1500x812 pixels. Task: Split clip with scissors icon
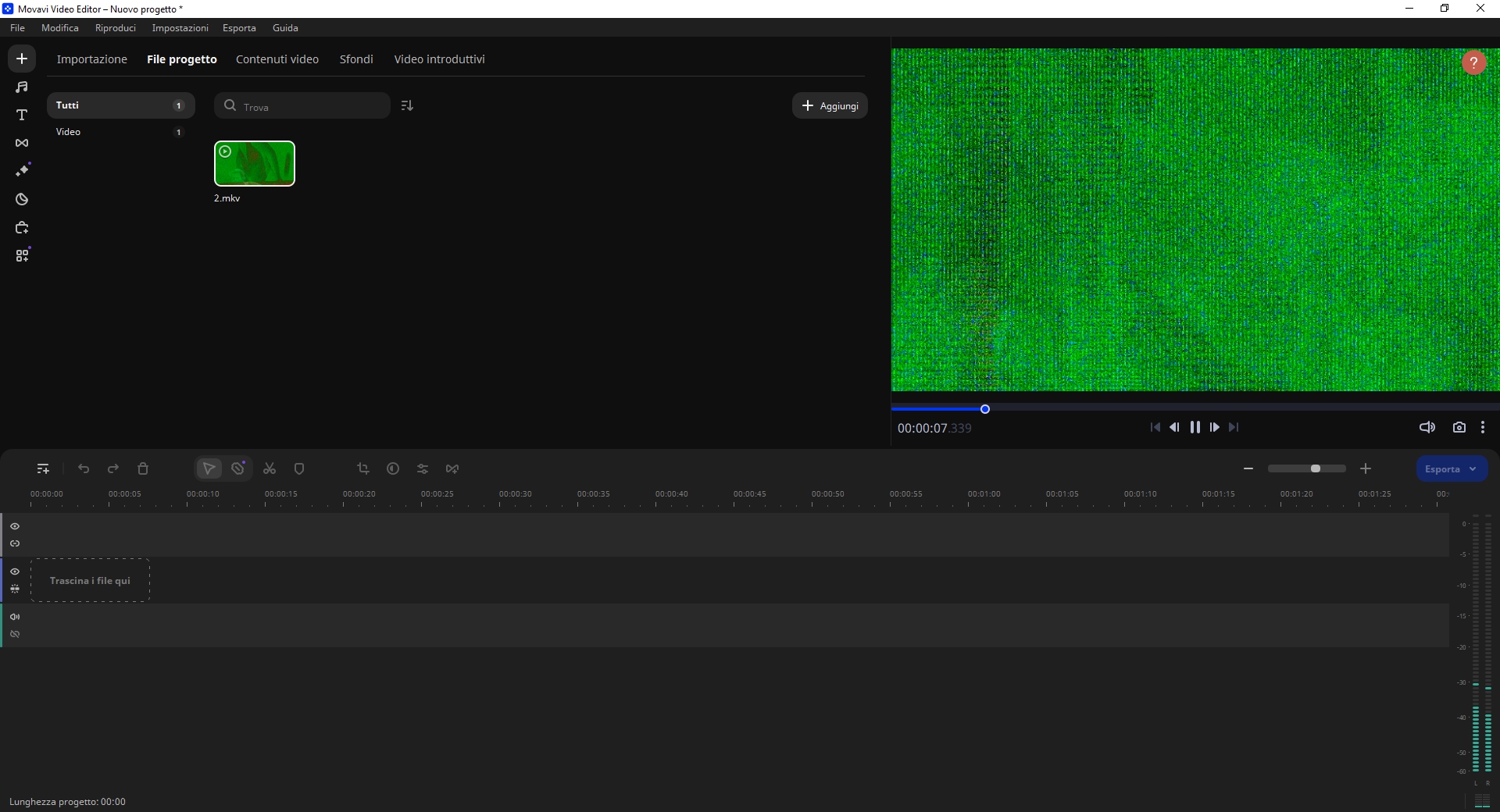(x=270, y=468)
